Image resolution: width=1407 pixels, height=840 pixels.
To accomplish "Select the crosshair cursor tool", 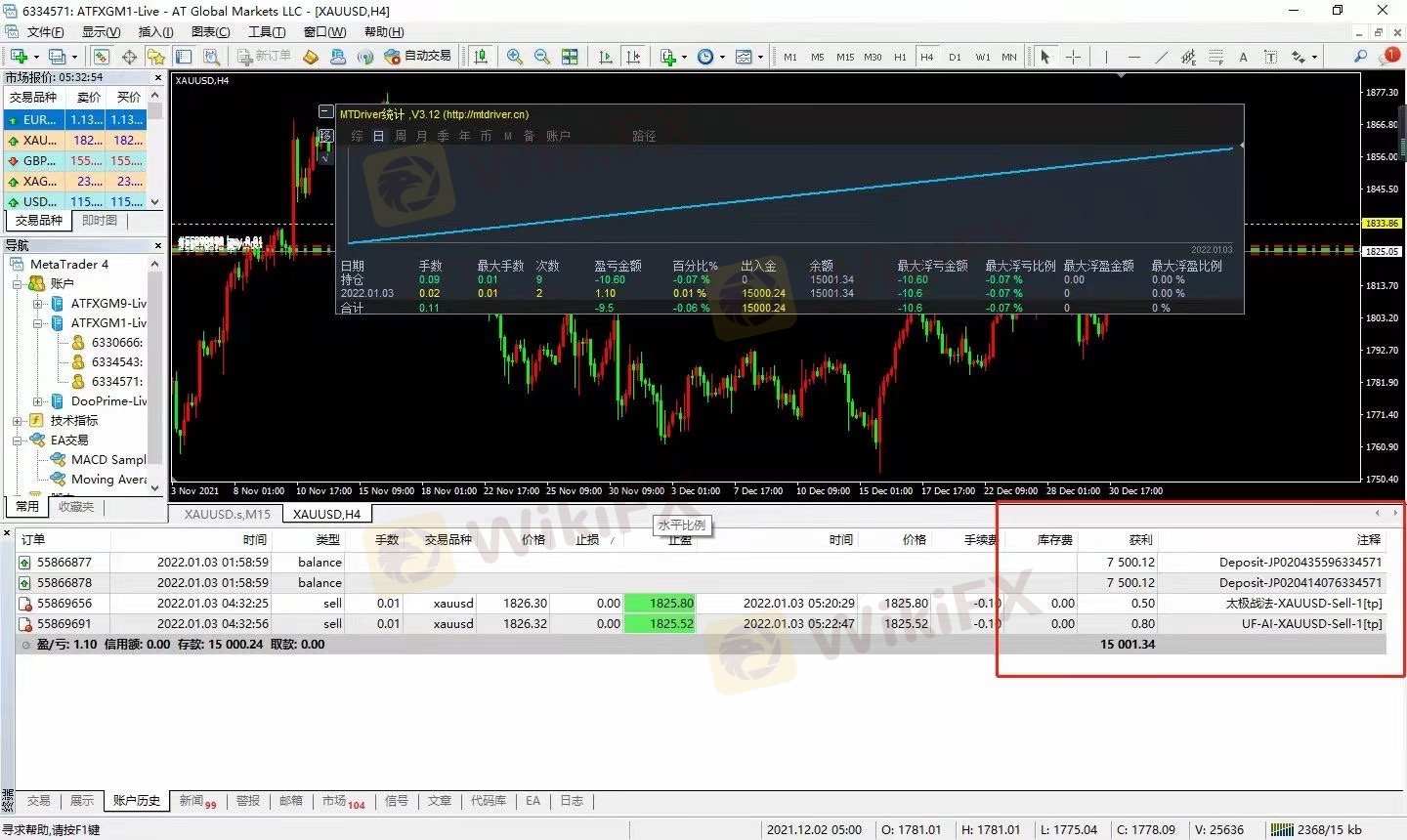I will coord(1073,57).
